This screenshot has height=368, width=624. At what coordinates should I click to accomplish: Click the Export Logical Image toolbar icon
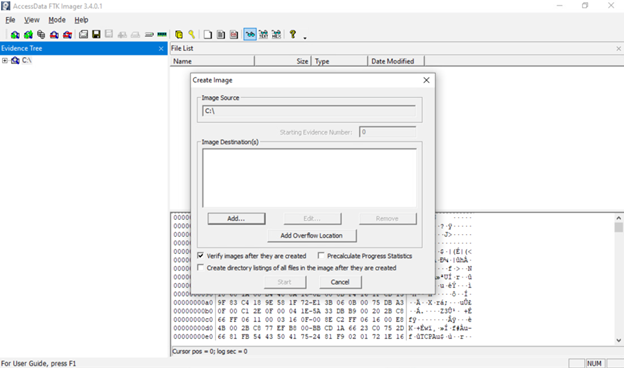coord(109,34)
